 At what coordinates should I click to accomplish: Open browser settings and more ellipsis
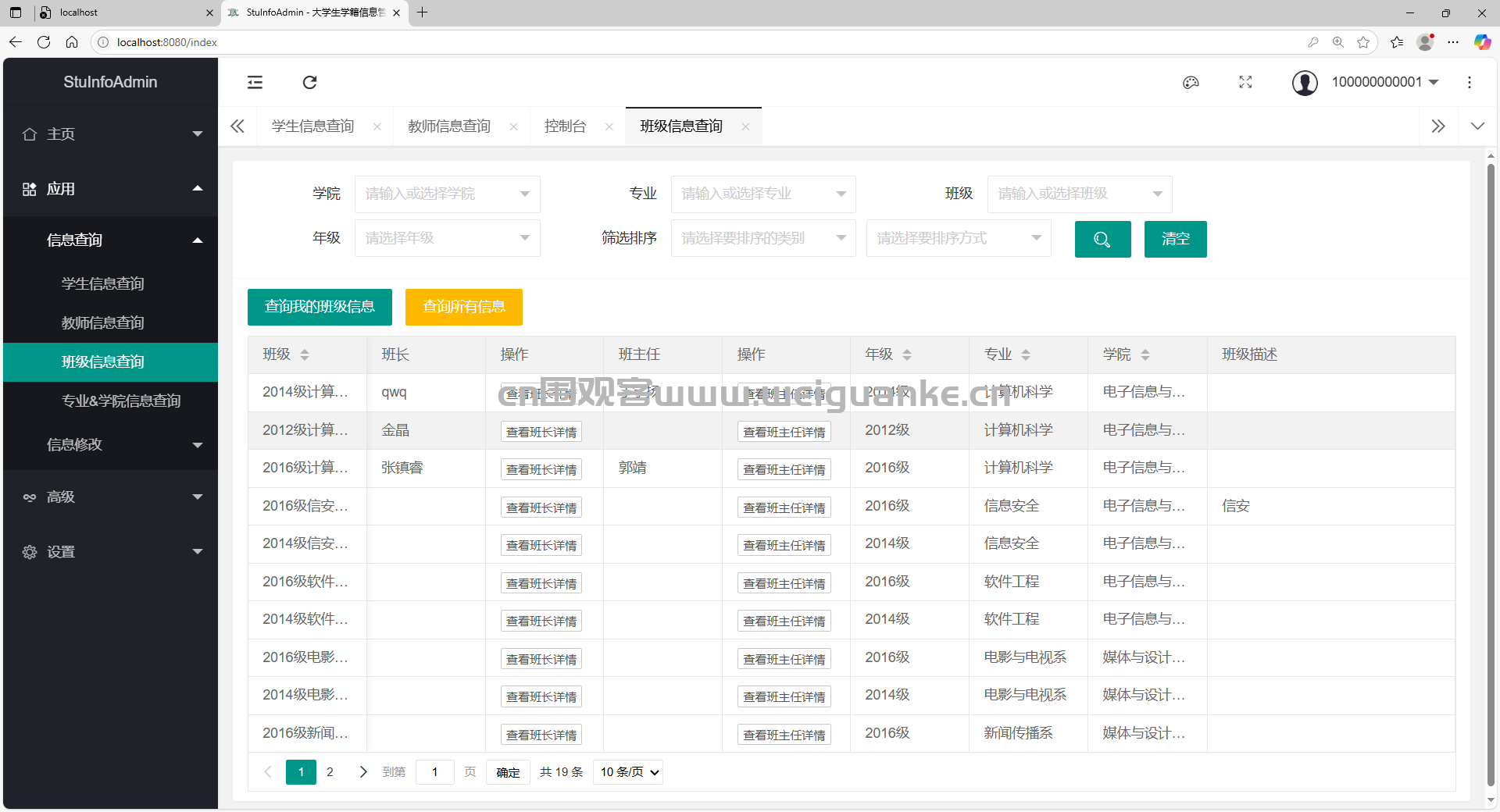tap(1453, 42)
